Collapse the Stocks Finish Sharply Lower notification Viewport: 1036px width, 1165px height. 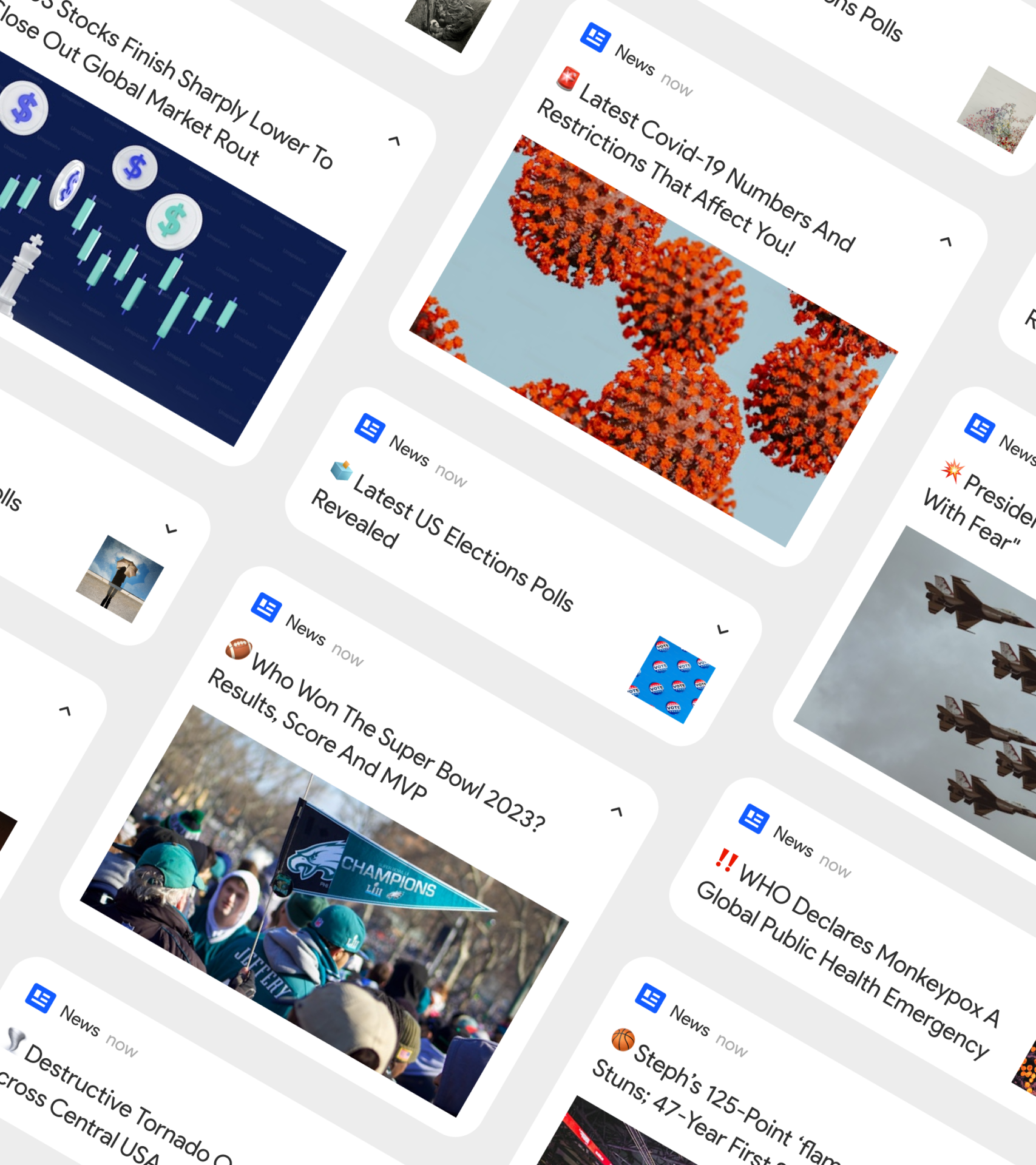pyautogui.click(x=394, y=141)
